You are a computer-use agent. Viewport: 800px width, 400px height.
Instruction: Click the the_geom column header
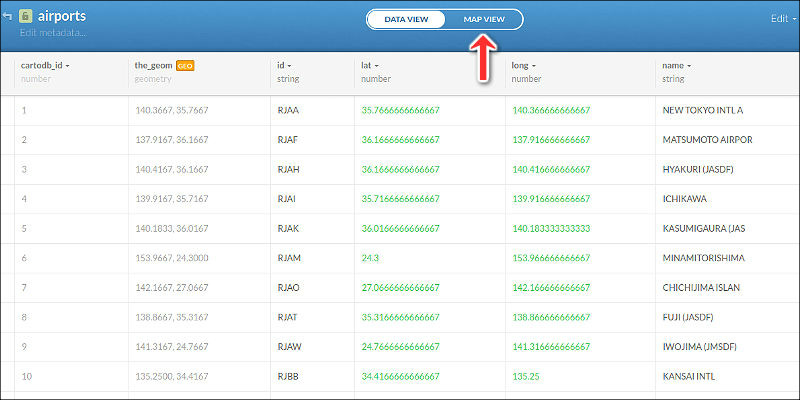(x=153, y=65)
